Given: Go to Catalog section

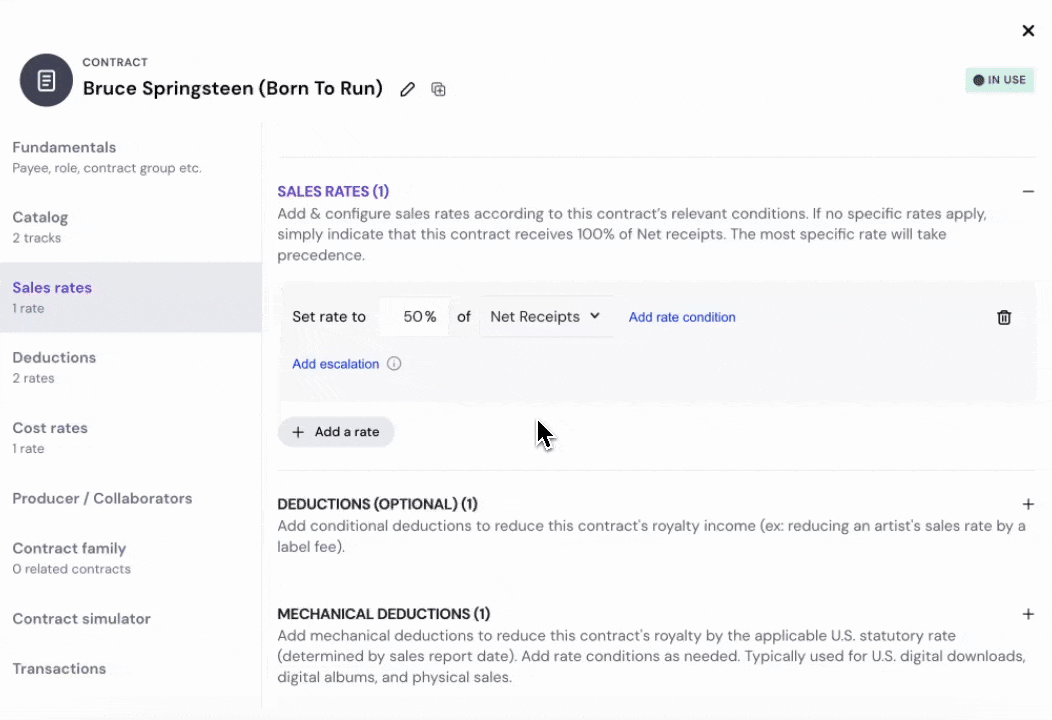Looking at the screenshot, I should [131, 227].
